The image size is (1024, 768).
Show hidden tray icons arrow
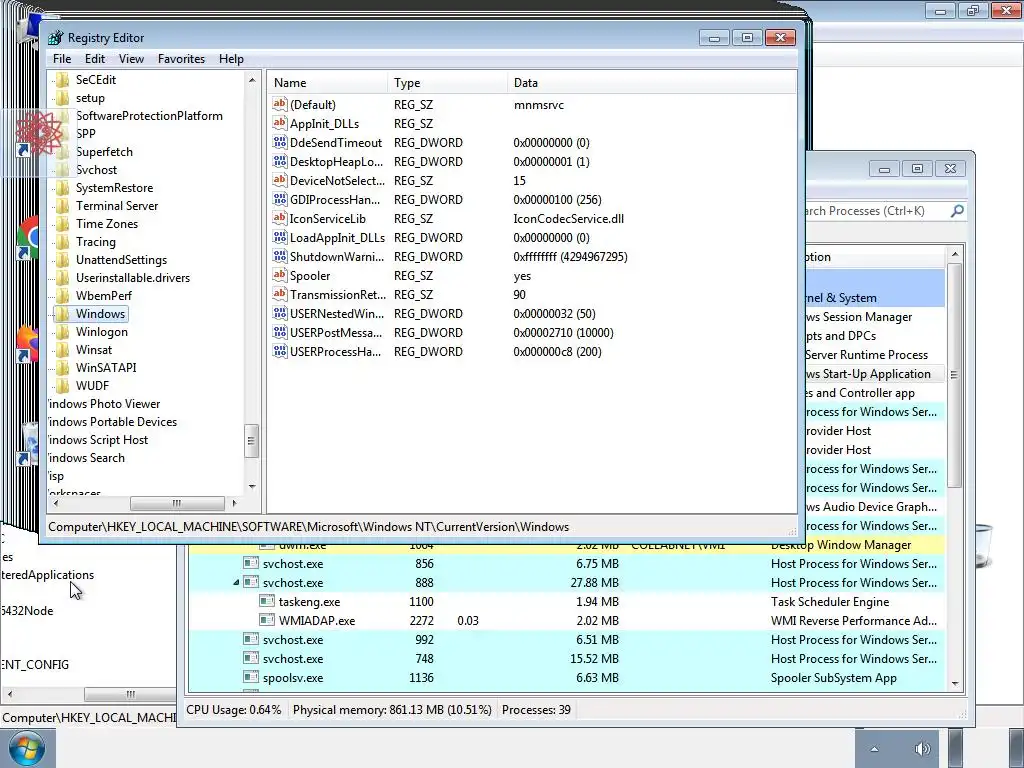click(874, 749)
